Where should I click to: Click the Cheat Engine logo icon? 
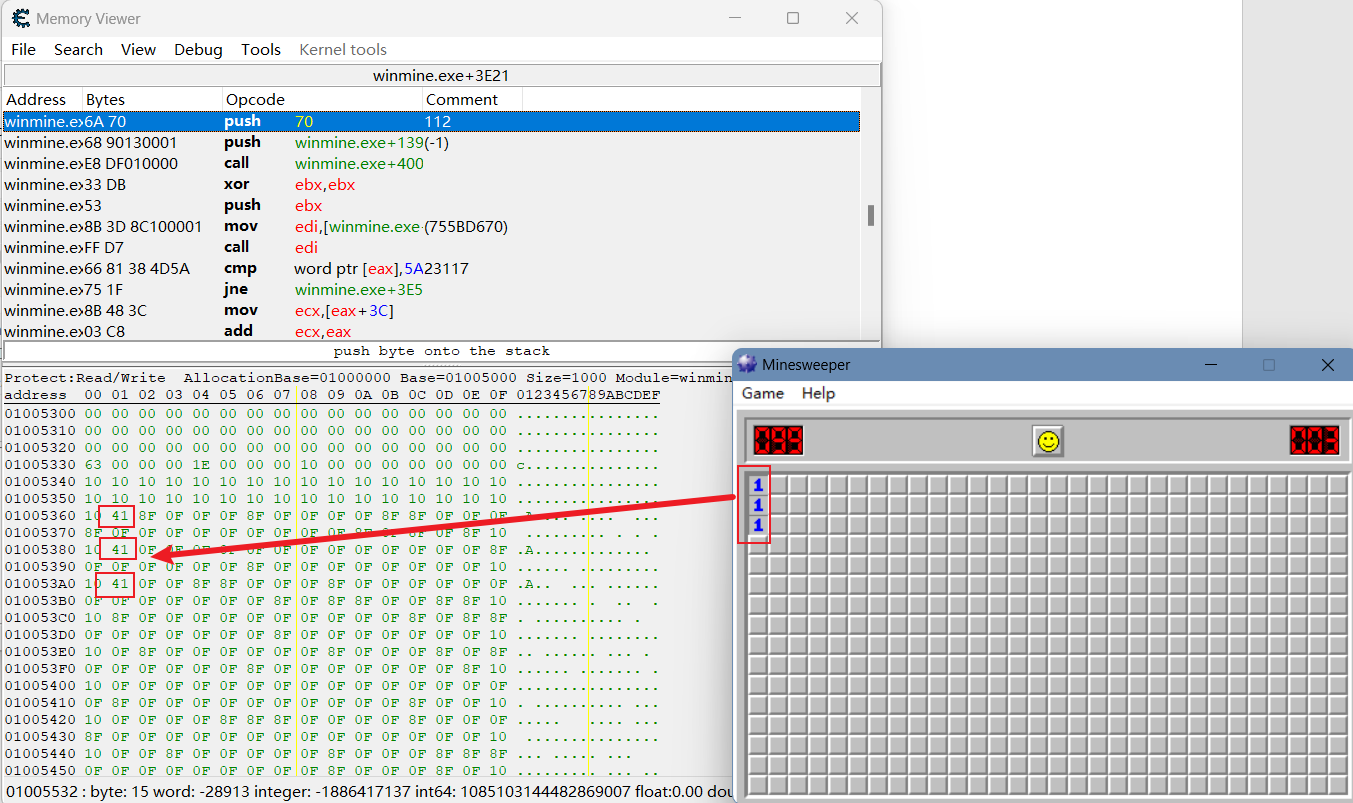pos(20,18)
